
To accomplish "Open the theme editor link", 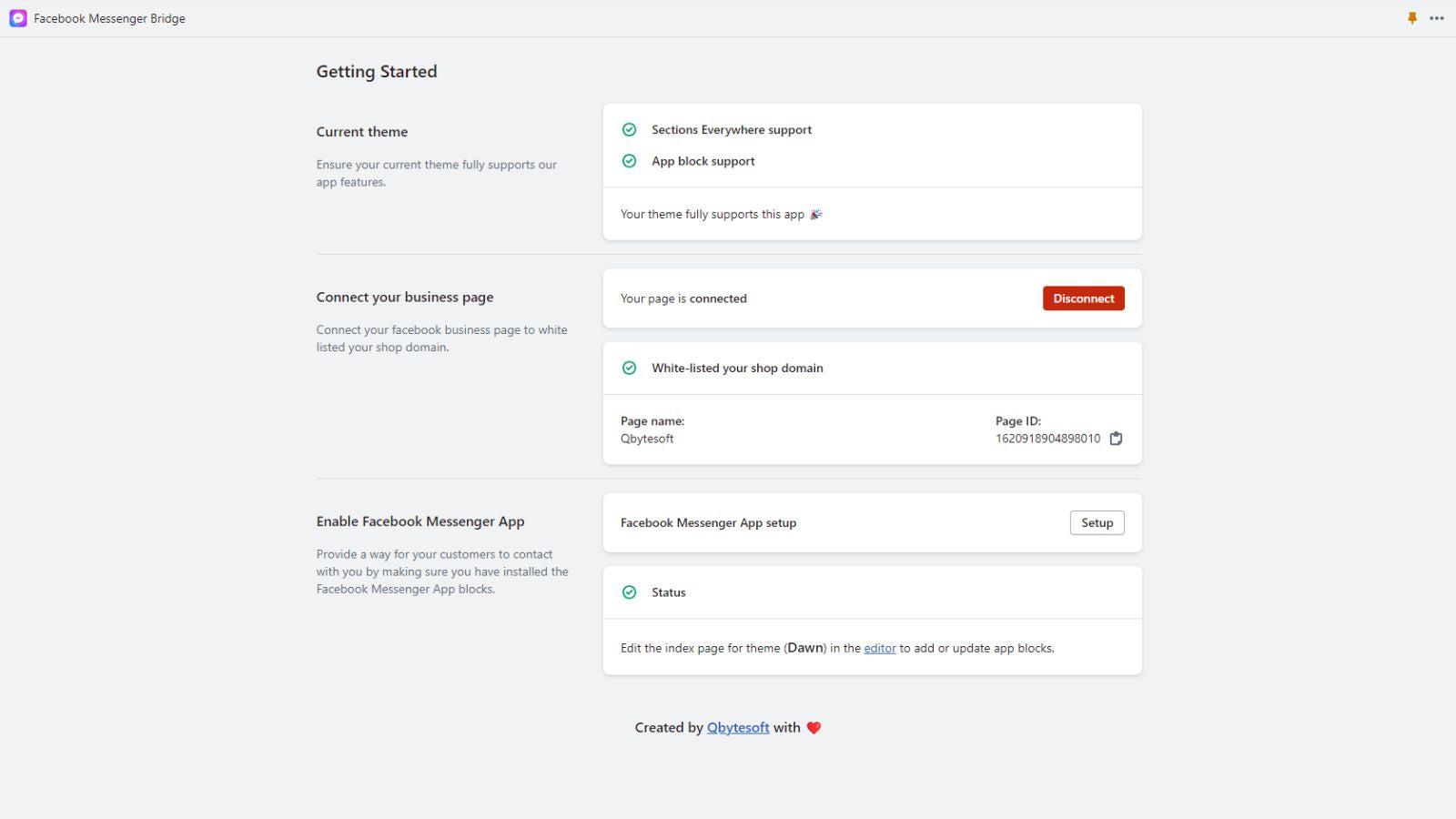I will point(879,648).
